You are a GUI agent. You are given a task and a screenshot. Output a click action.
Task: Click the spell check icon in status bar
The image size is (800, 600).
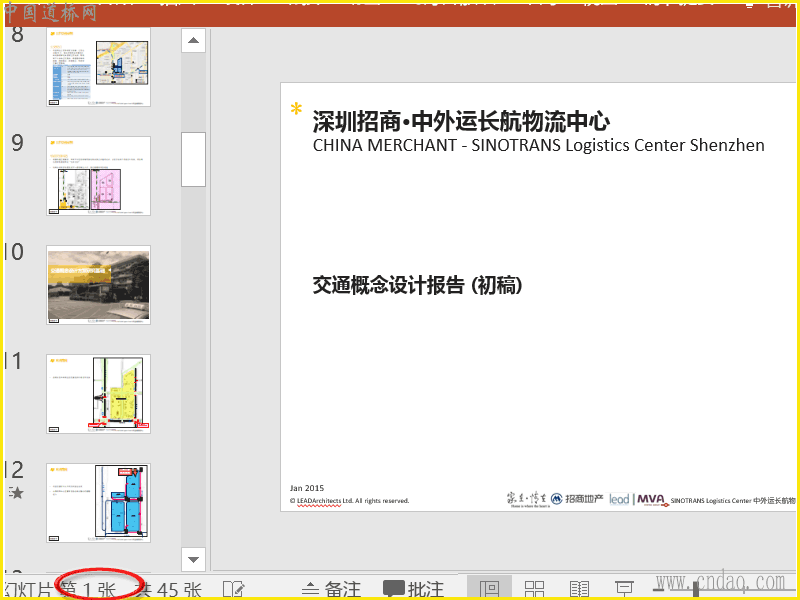pos(234,589)
